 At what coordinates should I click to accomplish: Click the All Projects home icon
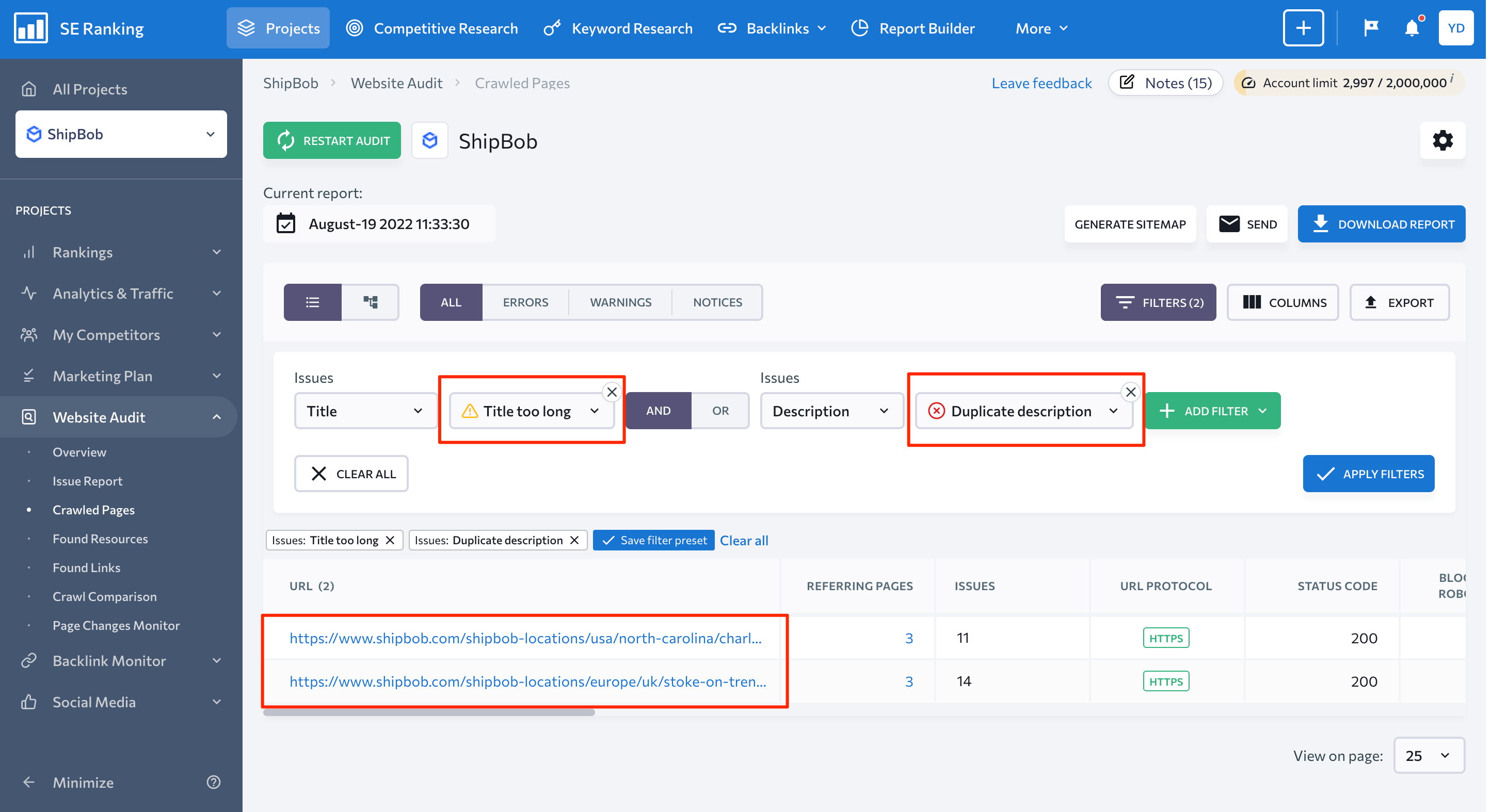tap(29, 89)
